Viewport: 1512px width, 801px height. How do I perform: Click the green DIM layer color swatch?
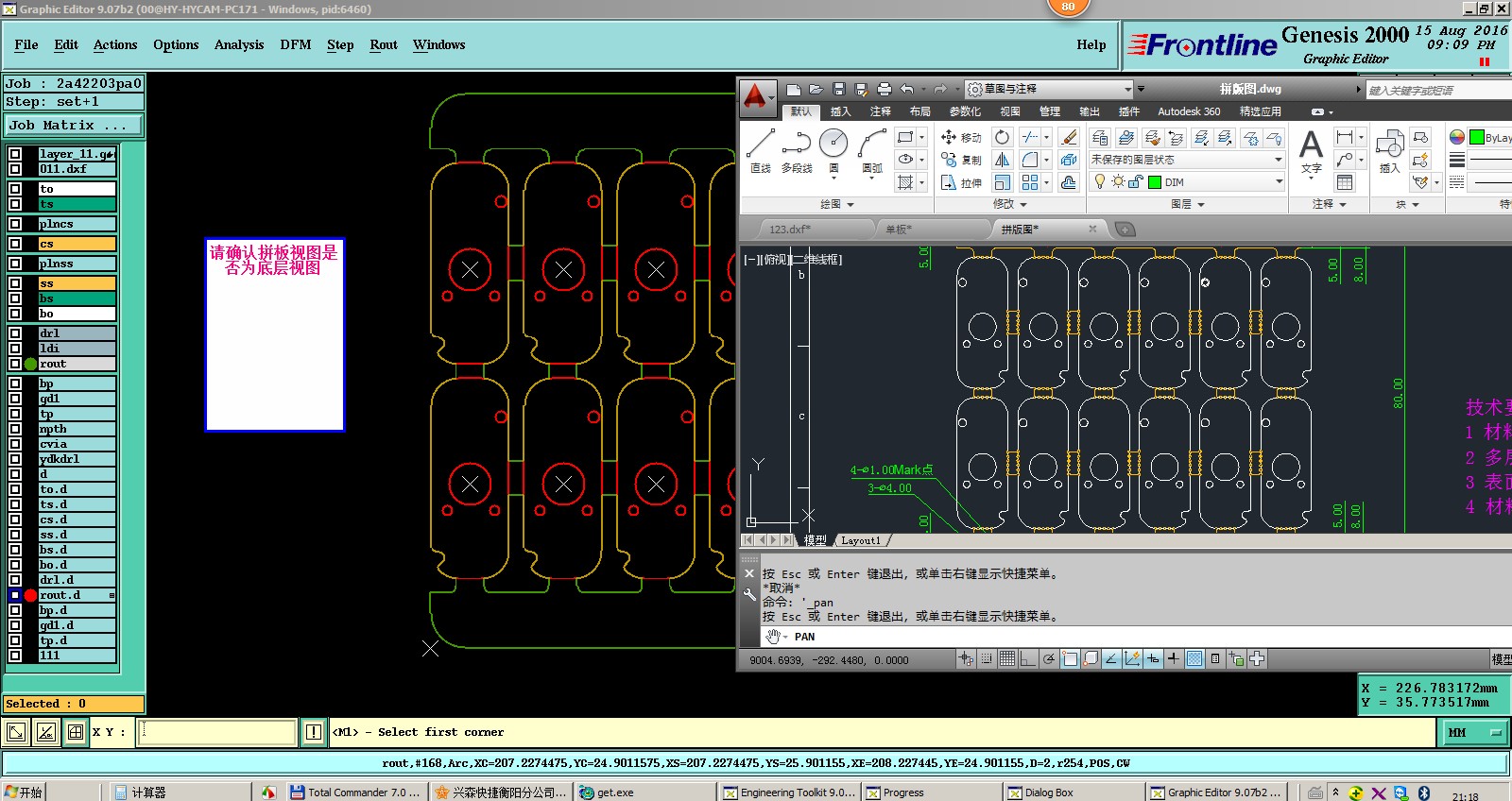tap(1155, 182)
